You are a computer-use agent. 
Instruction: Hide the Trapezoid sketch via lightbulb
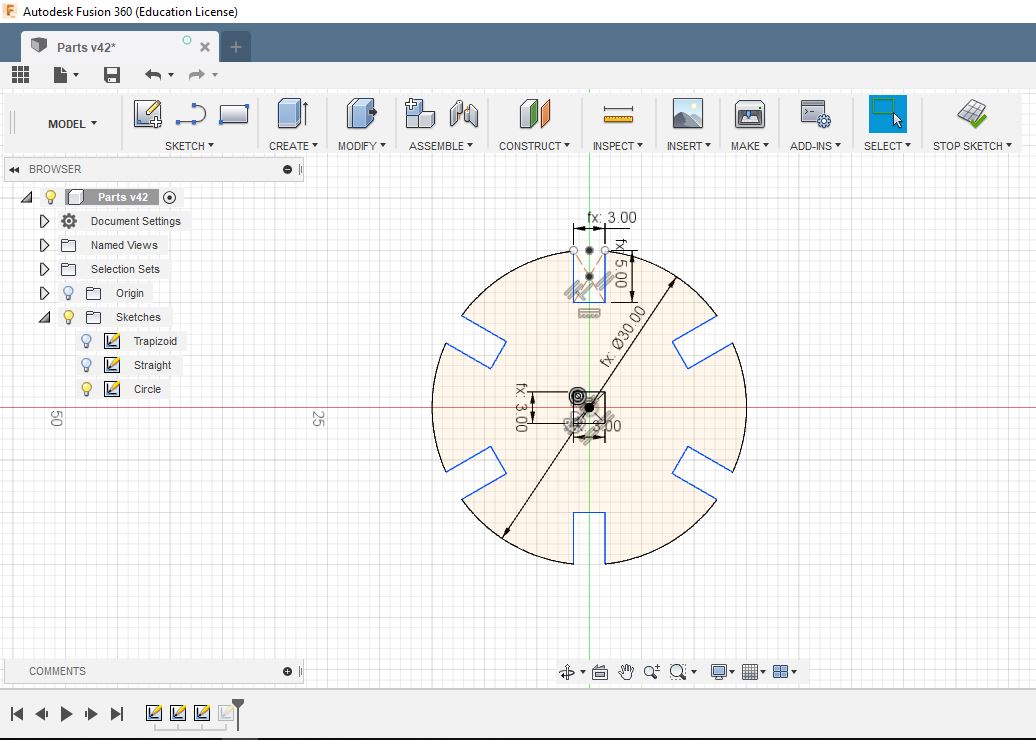pos(87,341)
